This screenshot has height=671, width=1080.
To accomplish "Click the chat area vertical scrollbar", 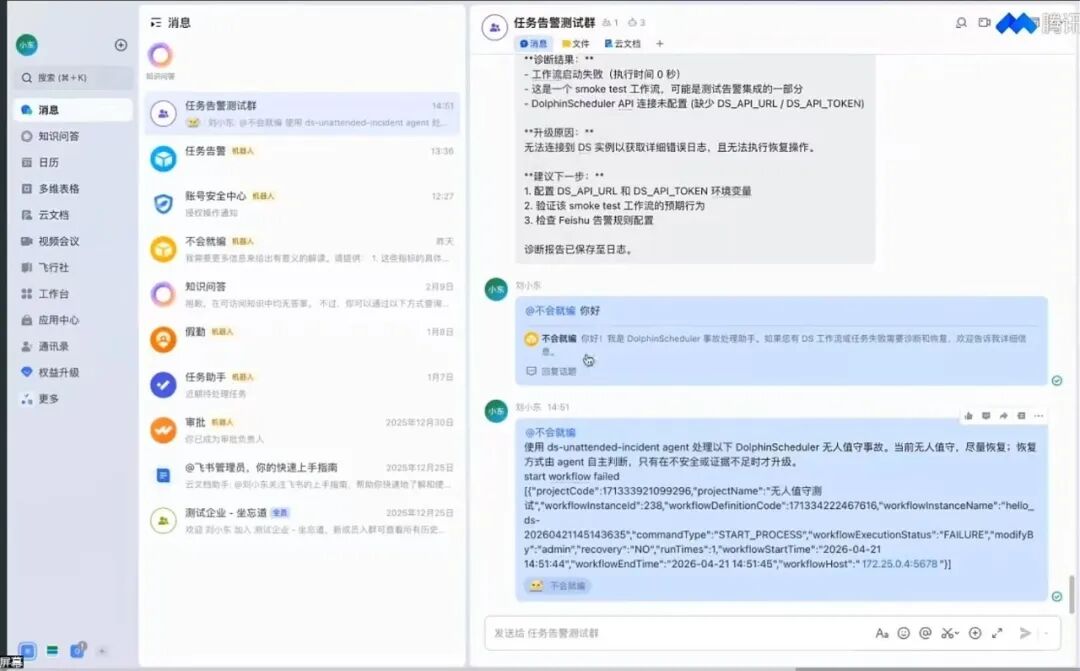I will (x=1072, y=594).
